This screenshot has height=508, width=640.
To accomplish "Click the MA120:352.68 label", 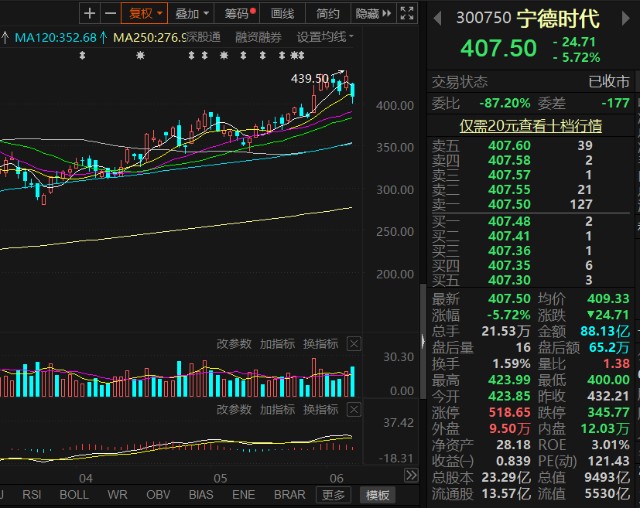I will 56,38.
